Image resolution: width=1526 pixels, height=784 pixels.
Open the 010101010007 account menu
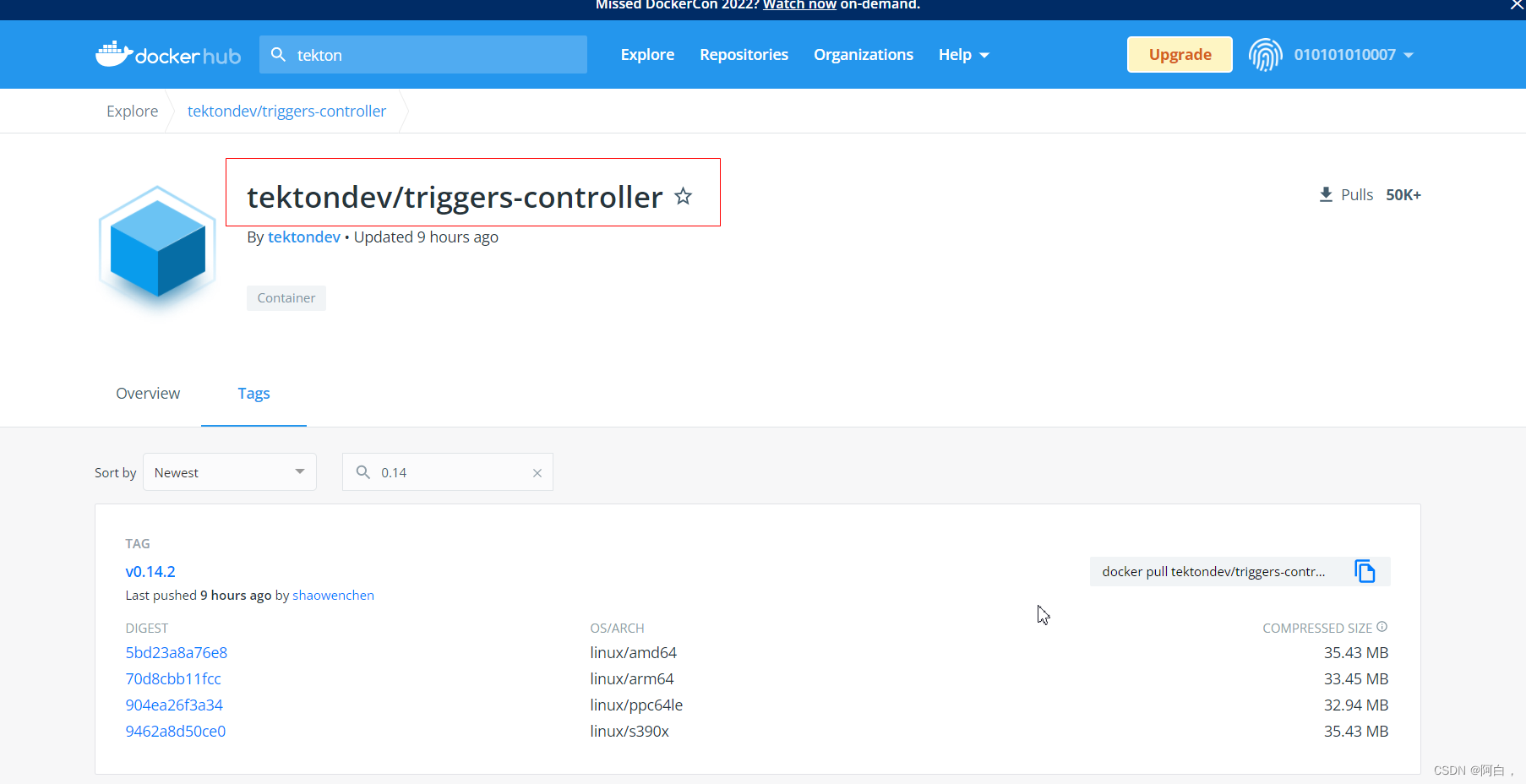(x=1353, y=55)
